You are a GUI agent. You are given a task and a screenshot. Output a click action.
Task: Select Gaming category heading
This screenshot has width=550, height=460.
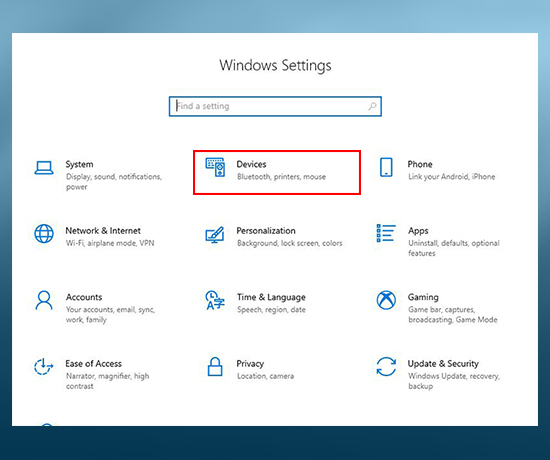pyautogui.click(x=423, y=297)
